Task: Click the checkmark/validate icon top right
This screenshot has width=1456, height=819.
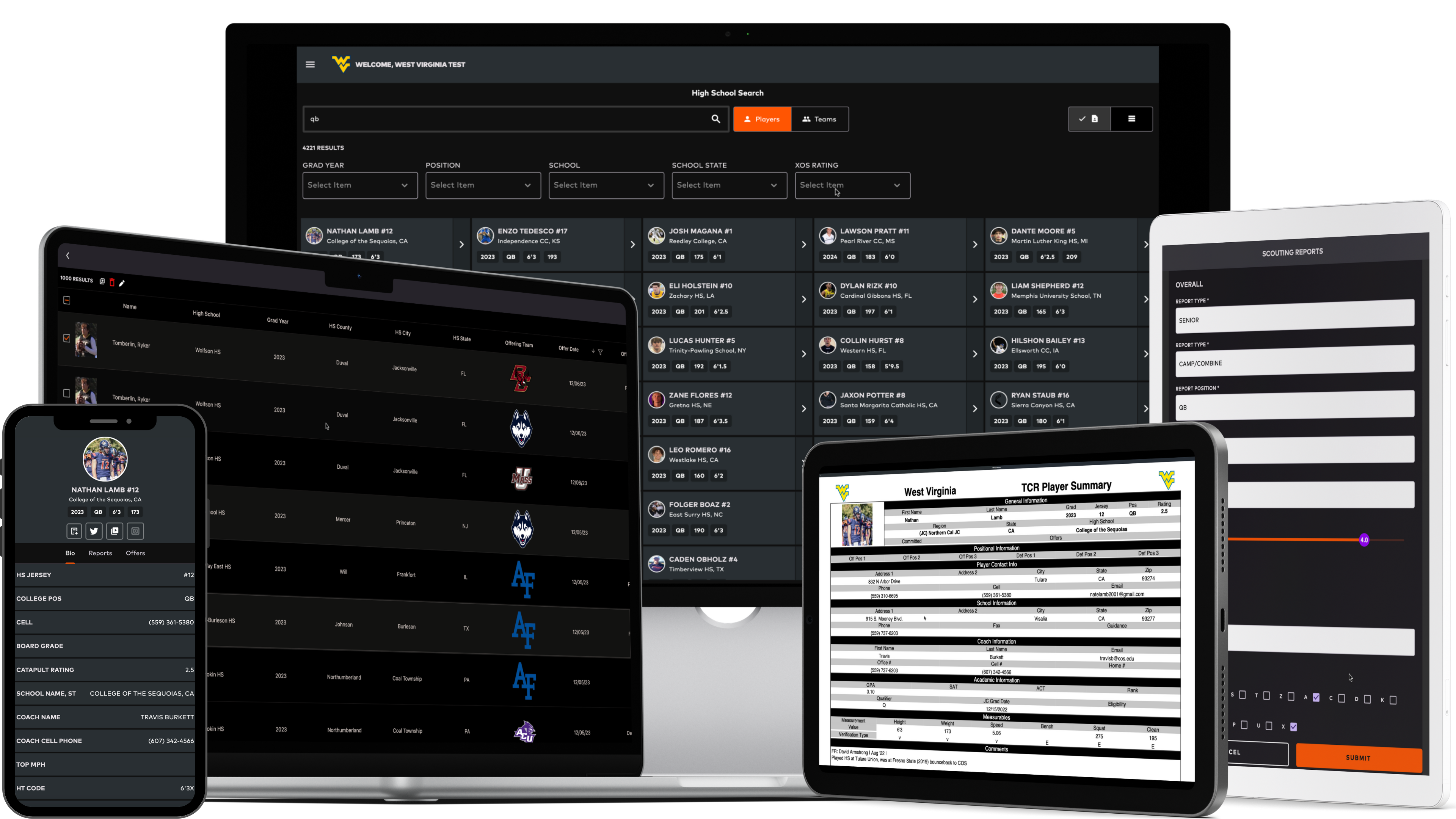Action: pos(1082,118)
